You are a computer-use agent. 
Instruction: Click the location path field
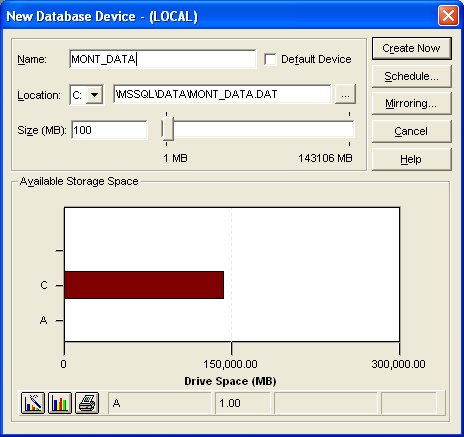pos(222,94)
